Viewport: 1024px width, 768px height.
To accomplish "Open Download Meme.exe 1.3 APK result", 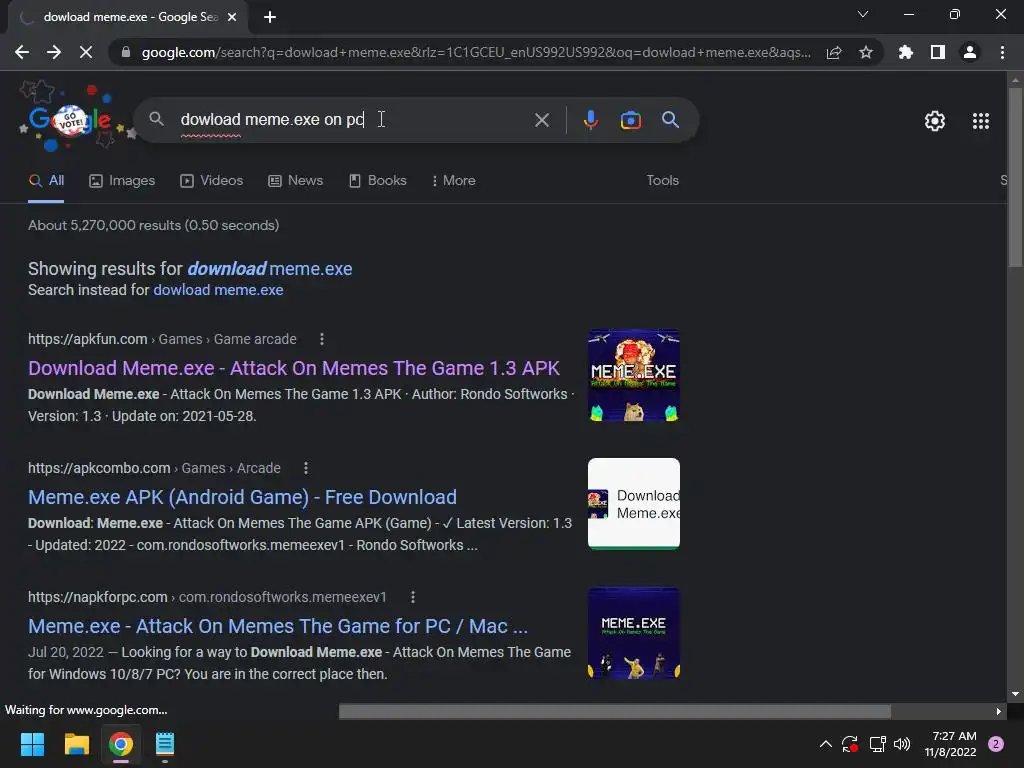I will click(x=294, y=368).
